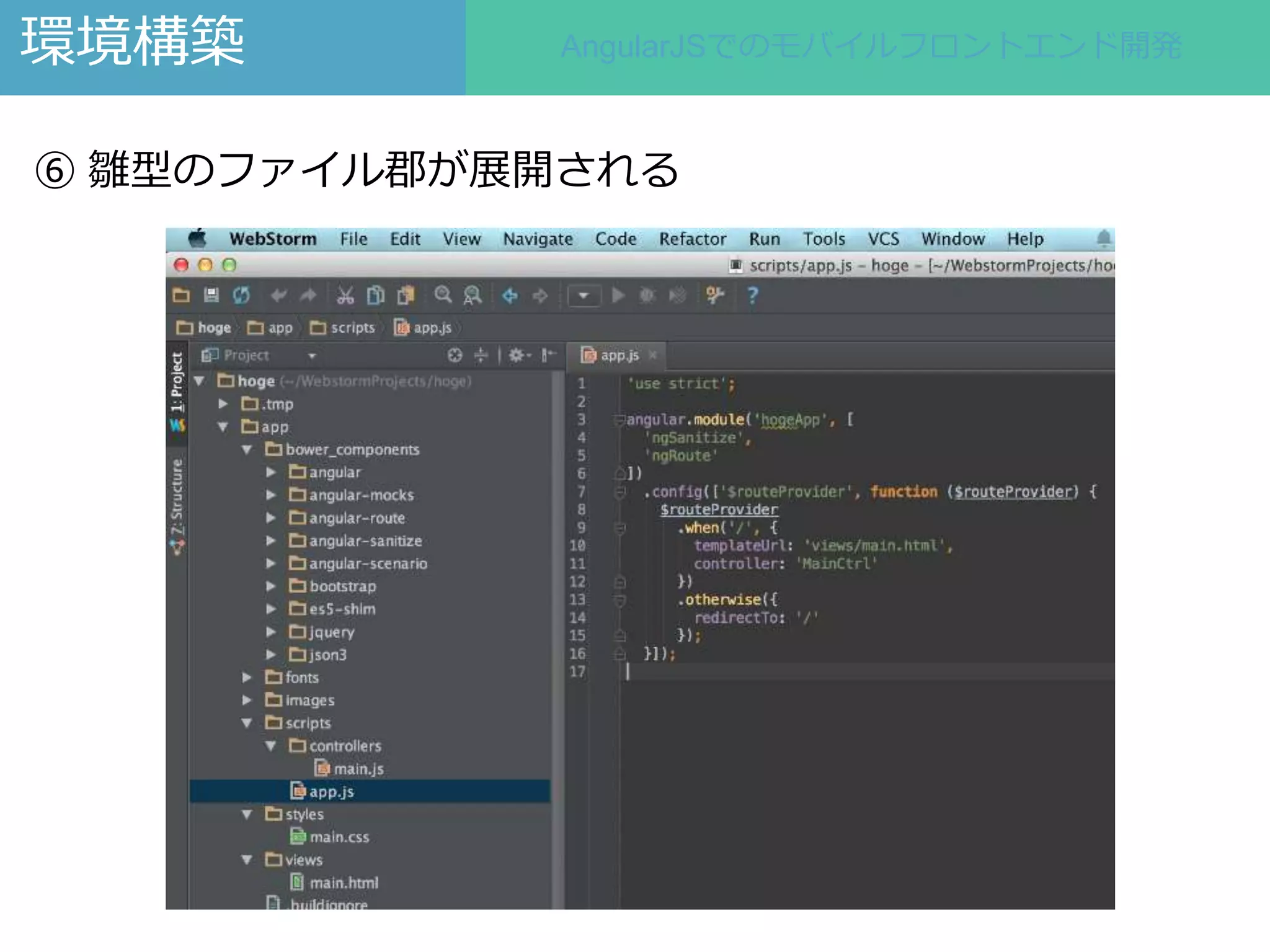Viewport: 1270px width, 952px height.
Task: Click the Undo arrow icon
Action: (279, 296)
